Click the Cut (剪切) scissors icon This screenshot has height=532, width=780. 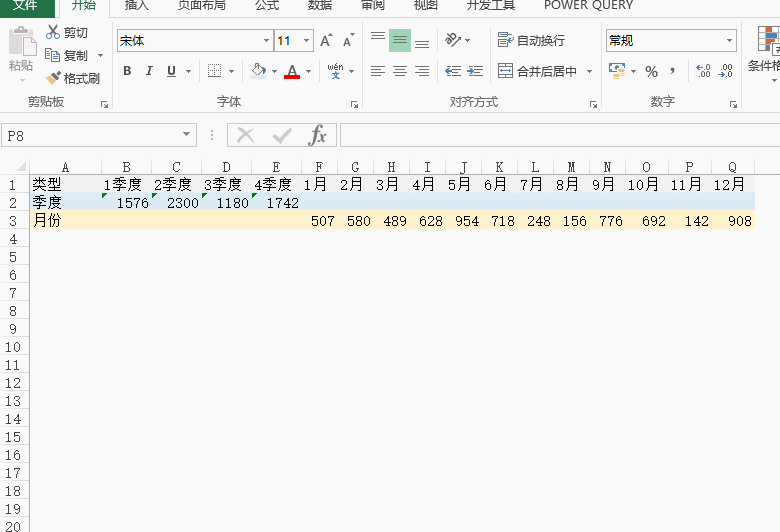pos(52,32)
